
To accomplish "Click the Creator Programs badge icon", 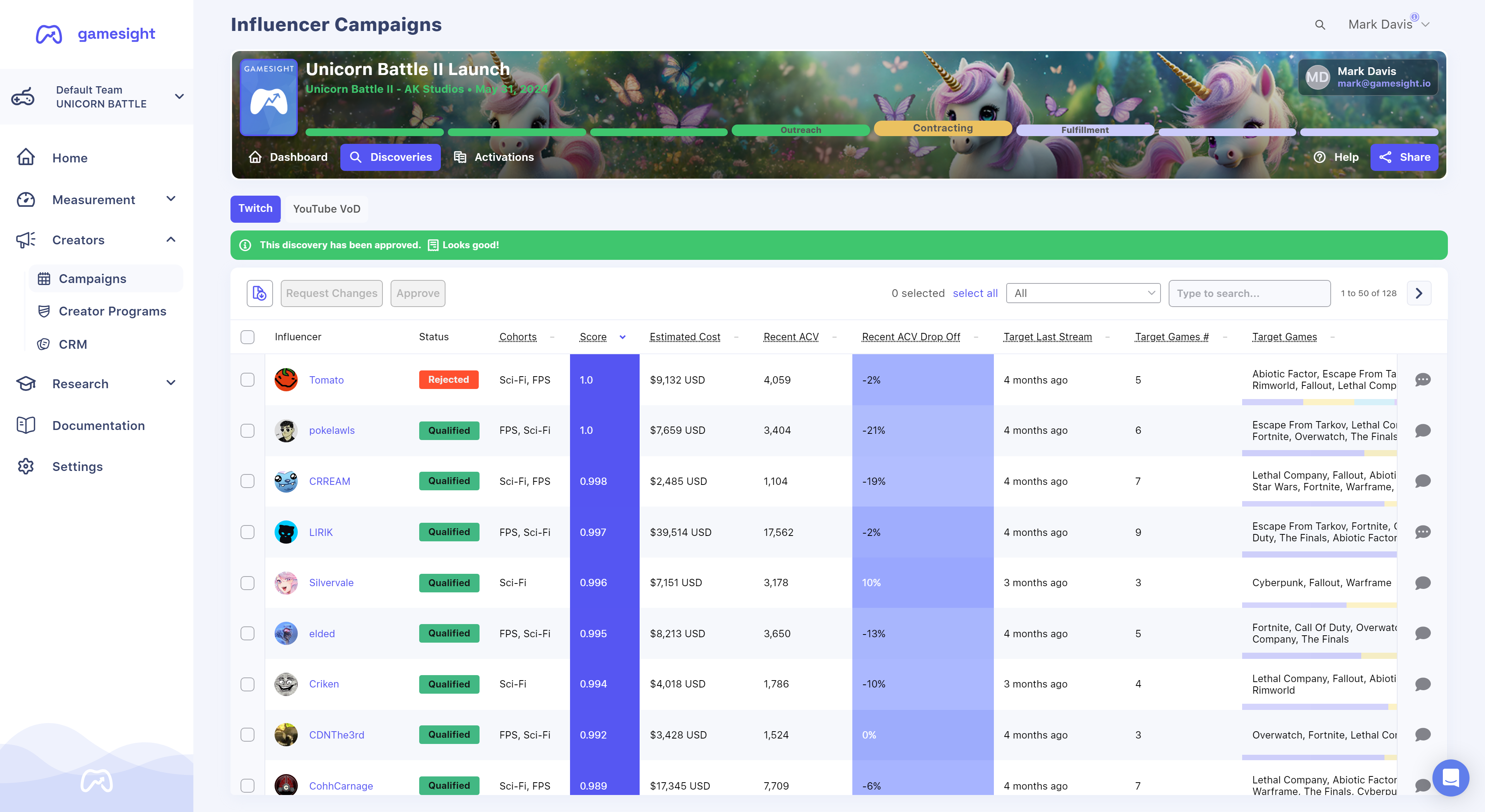I will 43,311.
